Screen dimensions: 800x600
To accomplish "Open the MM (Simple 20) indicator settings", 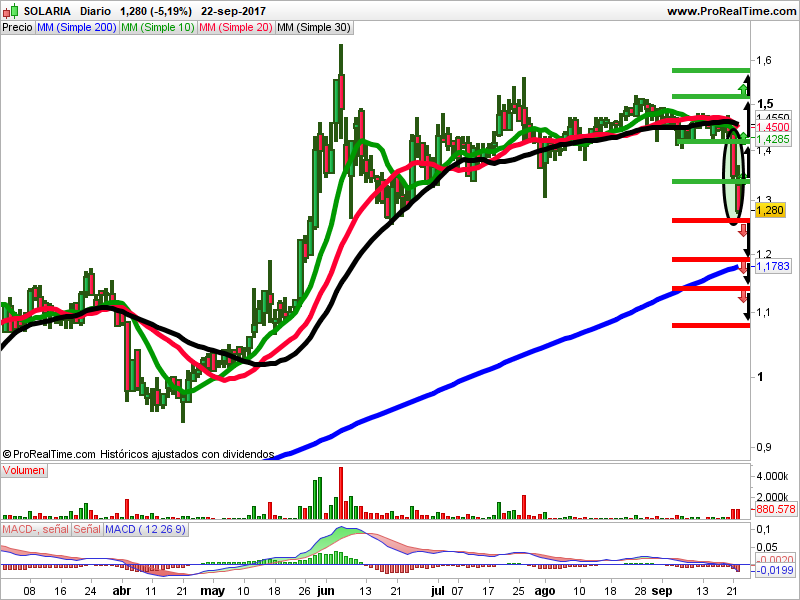I will (236, 28).
